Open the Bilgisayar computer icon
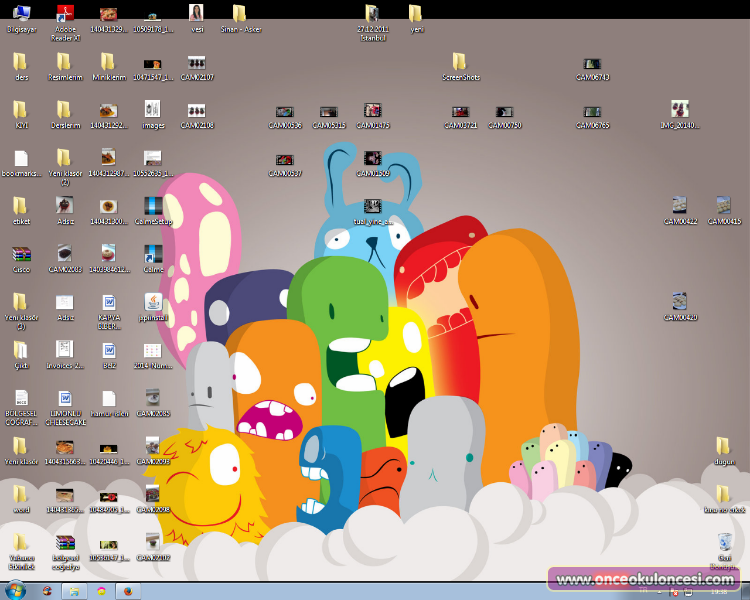Viewport: 750px width, 600px height. [x=21, y=14]
